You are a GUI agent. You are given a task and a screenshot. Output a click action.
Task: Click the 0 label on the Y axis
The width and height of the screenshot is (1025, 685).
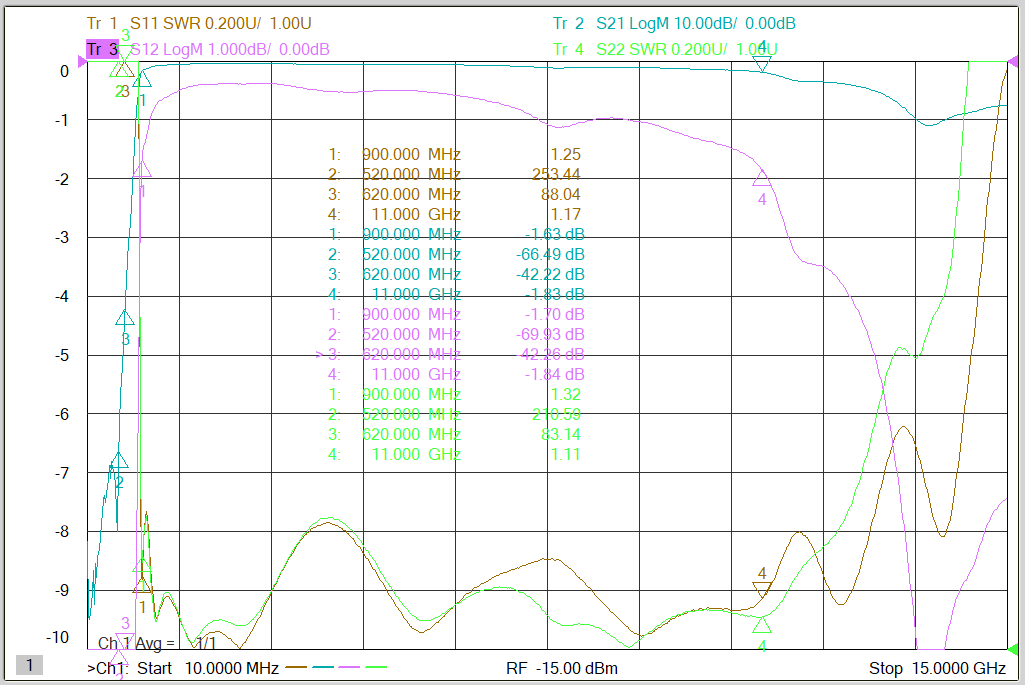coord(64,71)
